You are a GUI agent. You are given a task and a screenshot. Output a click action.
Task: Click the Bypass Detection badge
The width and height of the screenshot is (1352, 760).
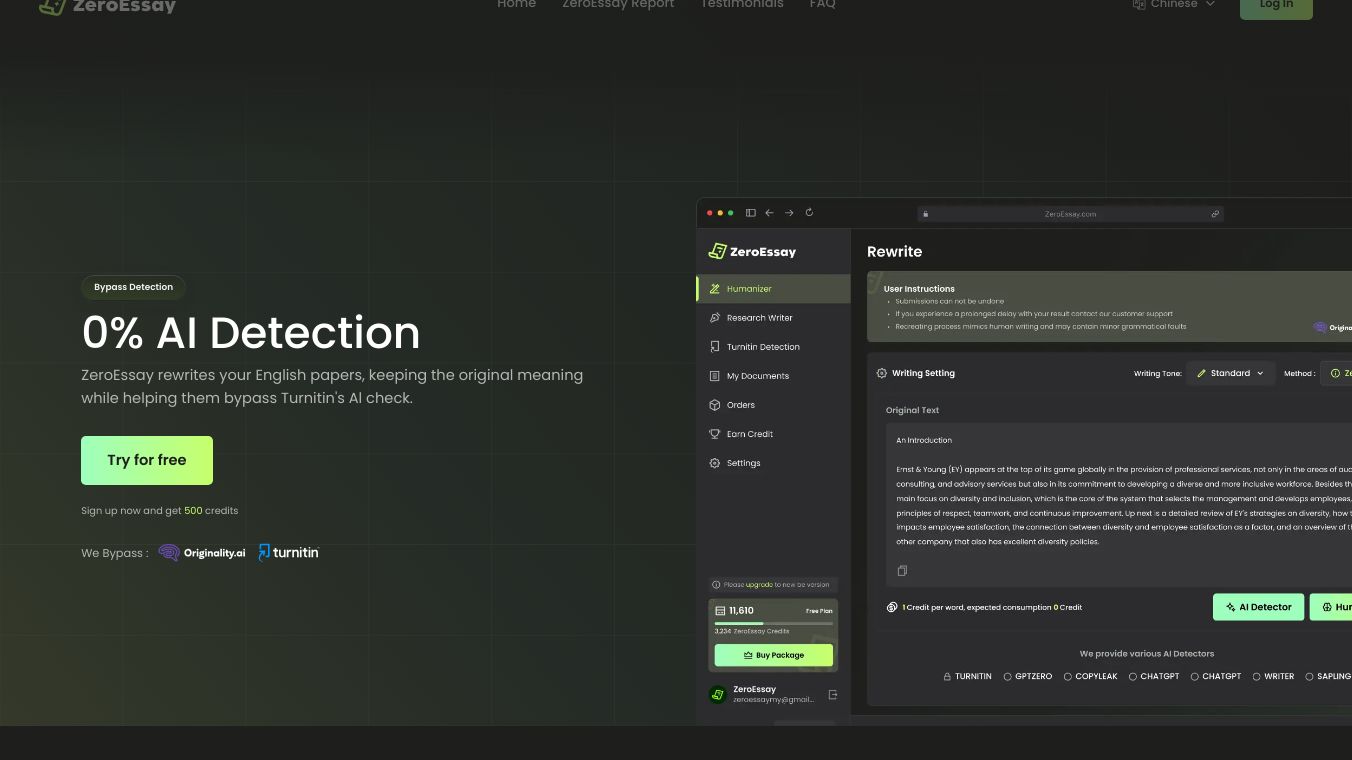coord(133,287)
